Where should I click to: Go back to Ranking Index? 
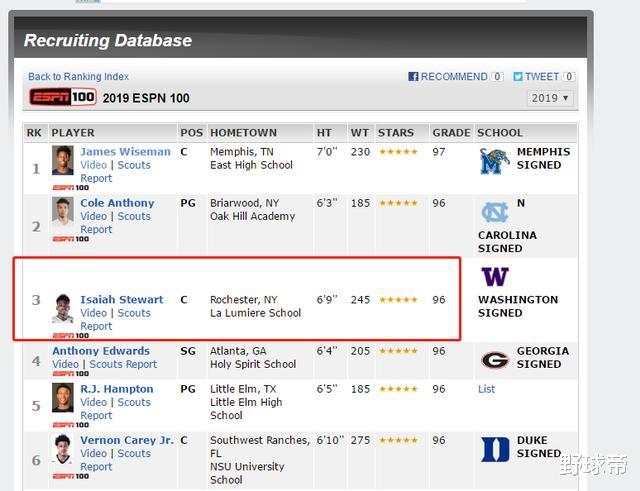78,77
